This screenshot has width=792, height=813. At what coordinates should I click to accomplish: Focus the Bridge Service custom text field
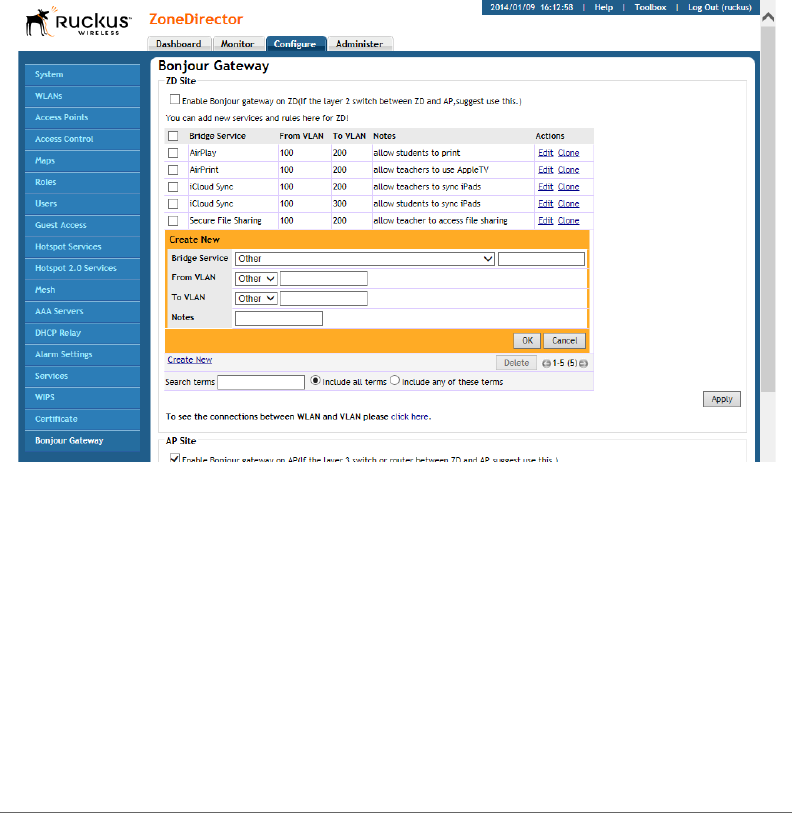tap(541, 259)
